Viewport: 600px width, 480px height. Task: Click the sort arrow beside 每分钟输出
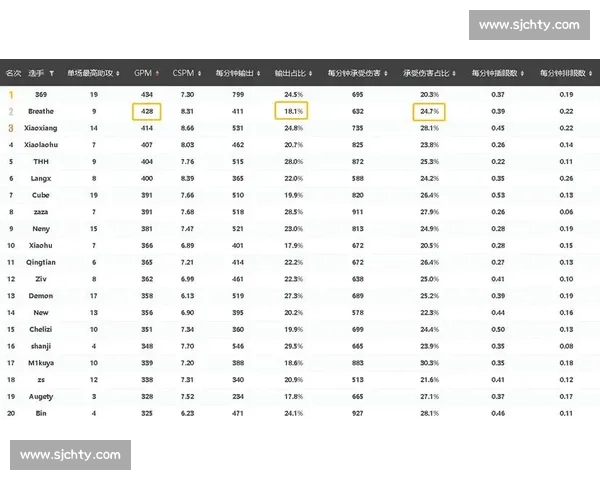pyautogui.click(x=258, y=73)
